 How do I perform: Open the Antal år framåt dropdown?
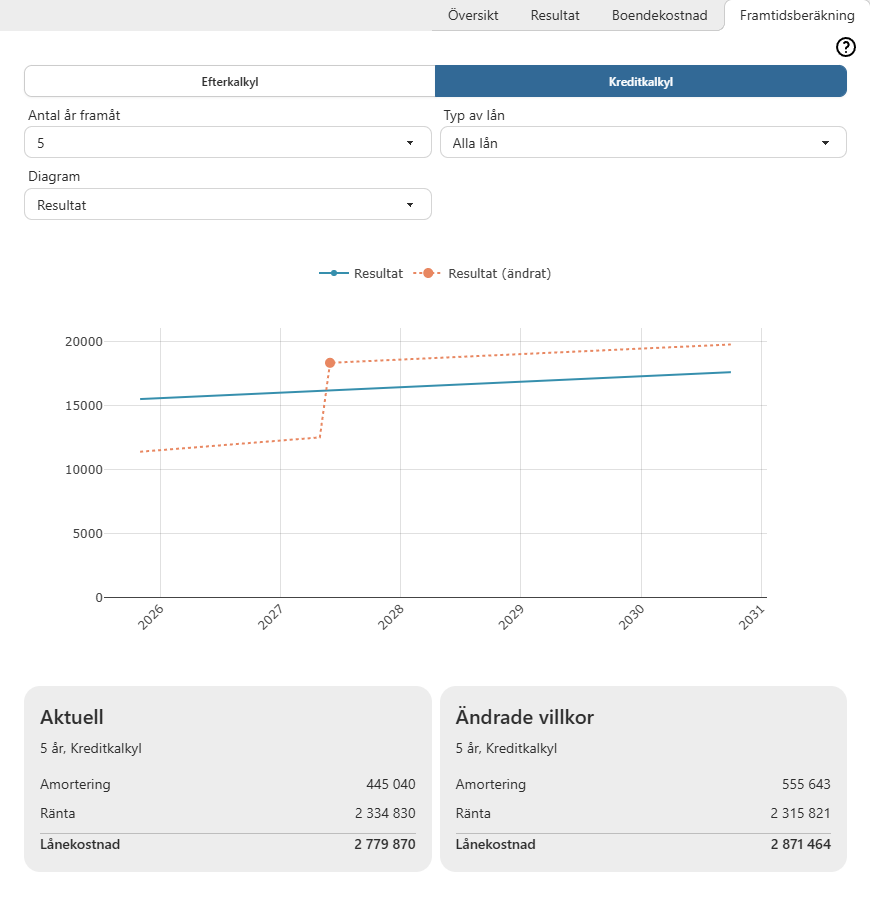[x=227, y=143]
